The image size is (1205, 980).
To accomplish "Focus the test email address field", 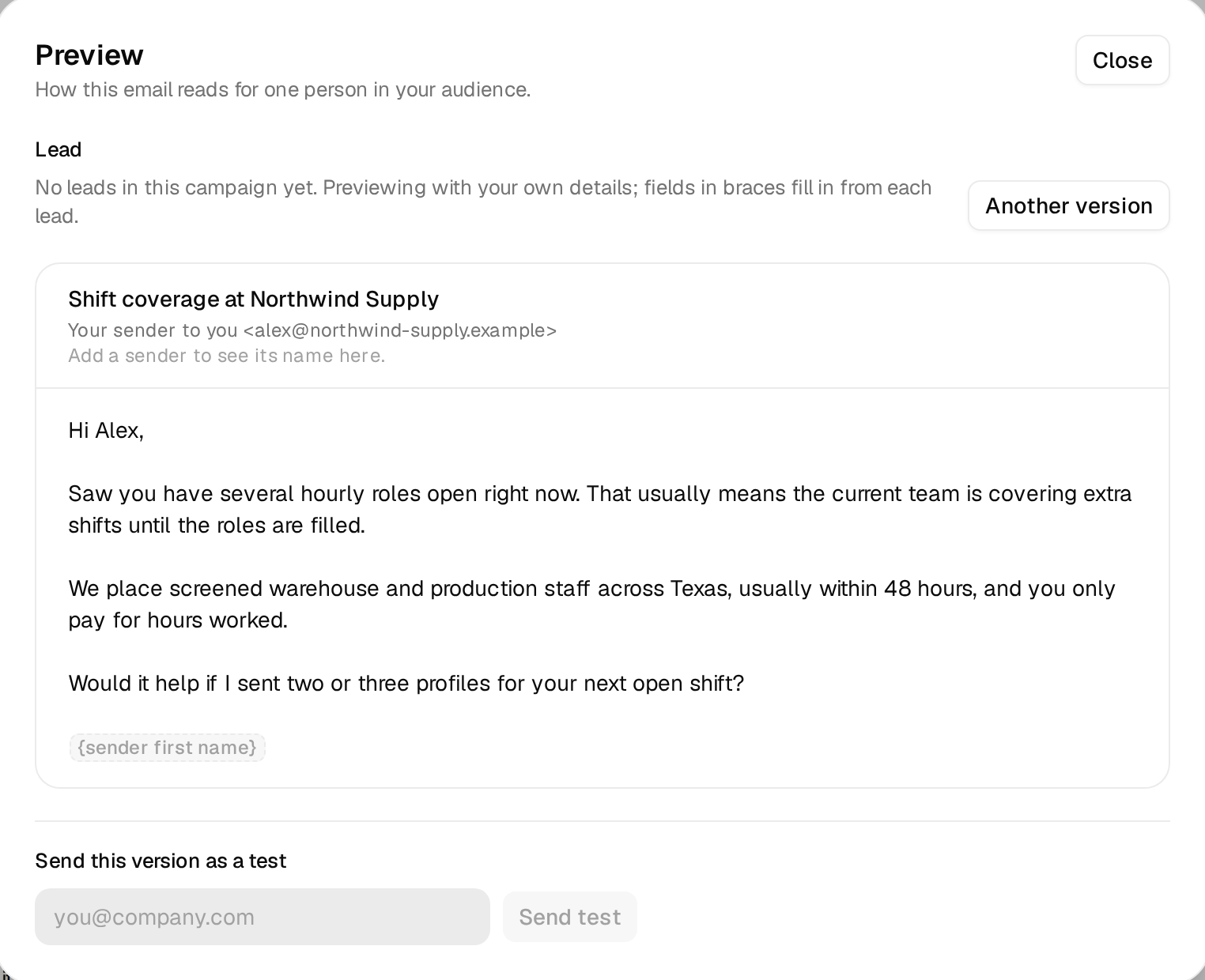I will tap(263, 917).
